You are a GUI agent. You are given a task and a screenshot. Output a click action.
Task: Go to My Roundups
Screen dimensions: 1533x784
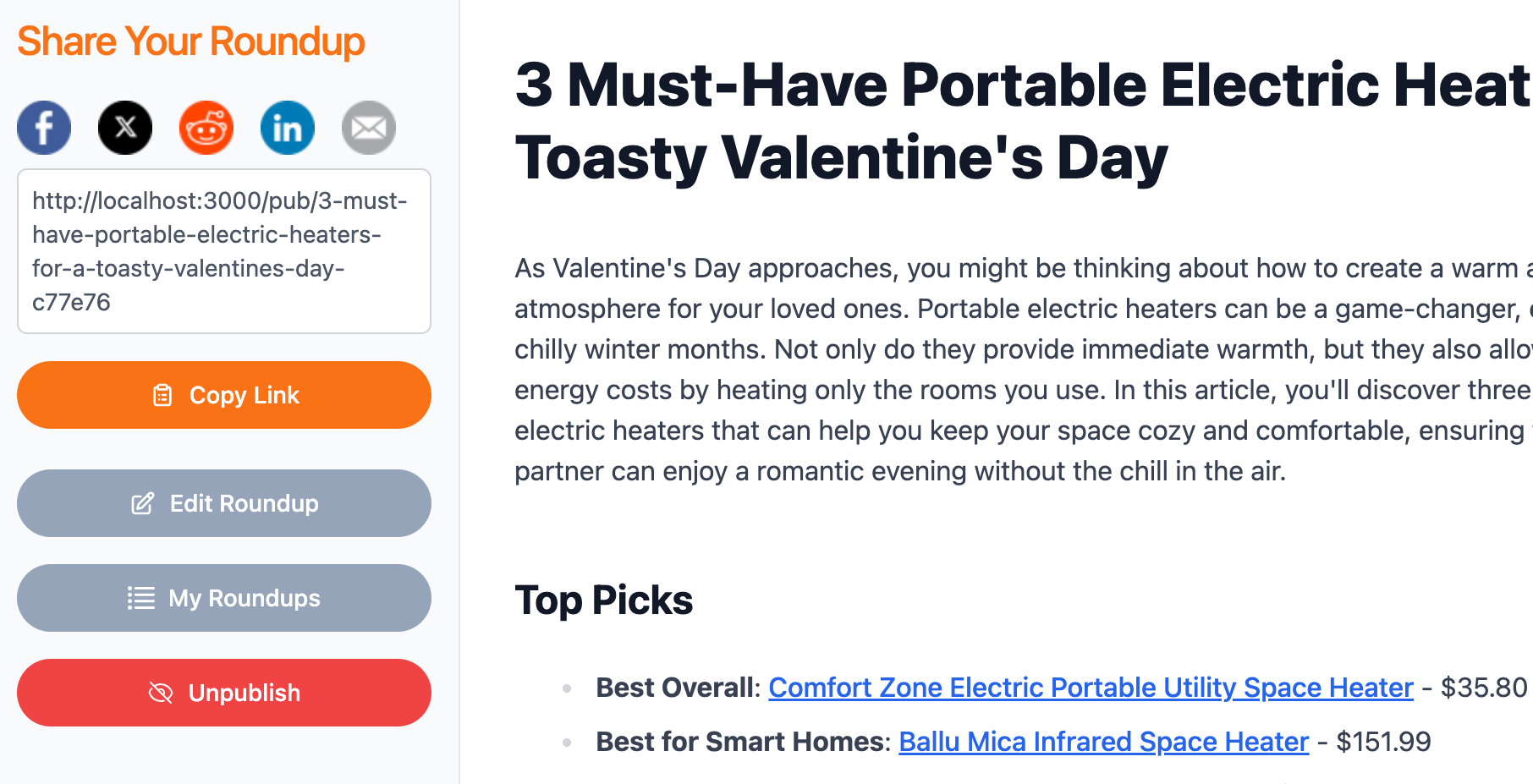tap(224, 598)
